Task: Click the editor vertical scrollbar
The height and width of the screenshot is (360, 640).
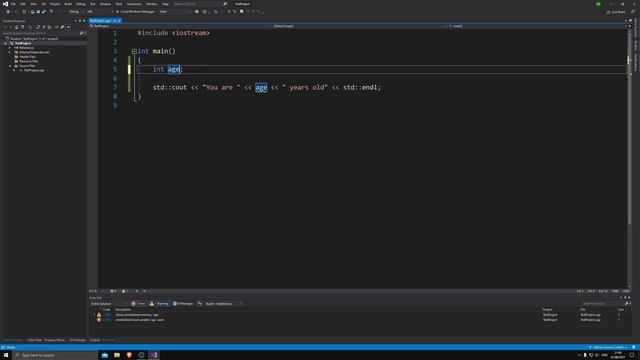Action: pyautogui.click(x=629, y=159)
